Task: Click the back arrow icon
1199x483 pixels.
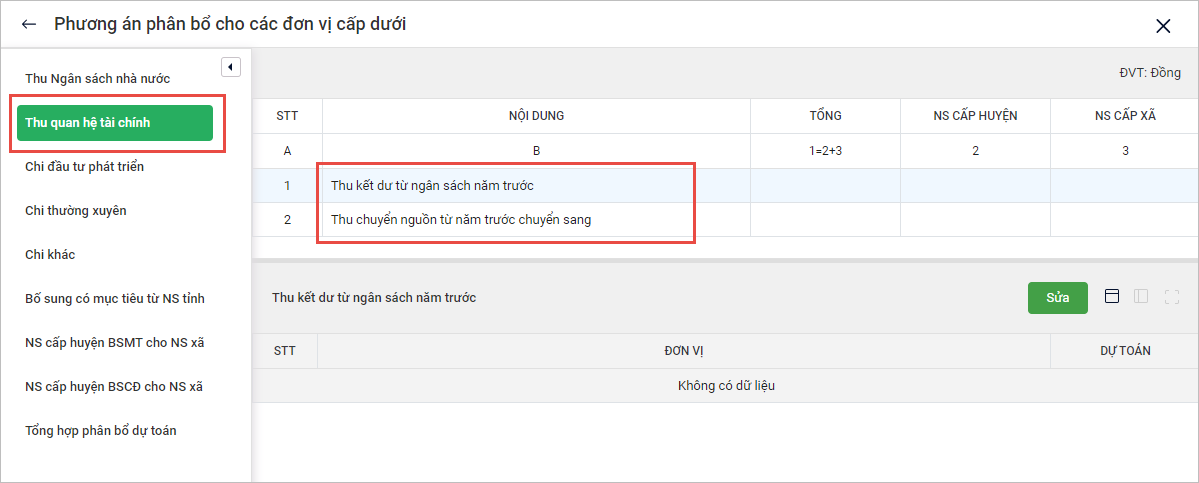Action: tap(29, 24)
